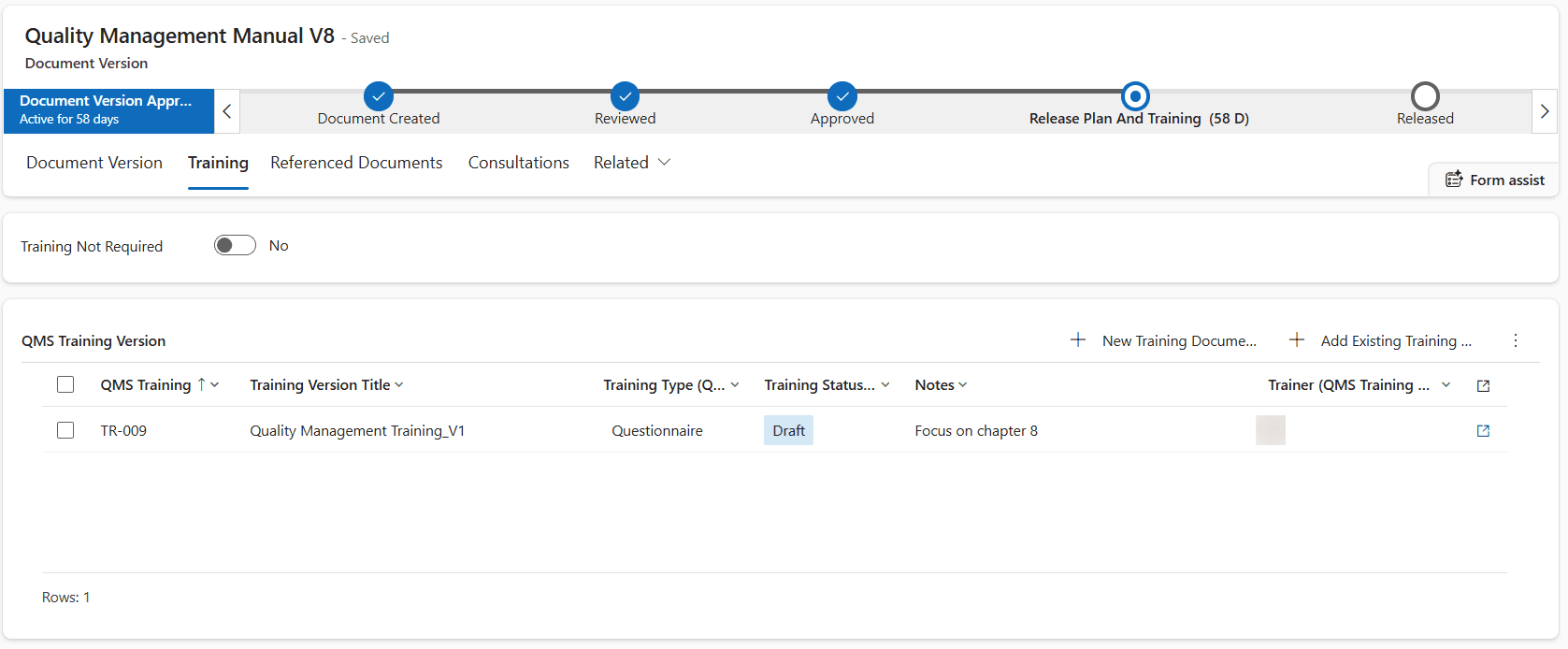Viewport: 1568px width, 649px height.
Task: Open the vertical ellipsis more commands menu
Action: [1516, 340]
